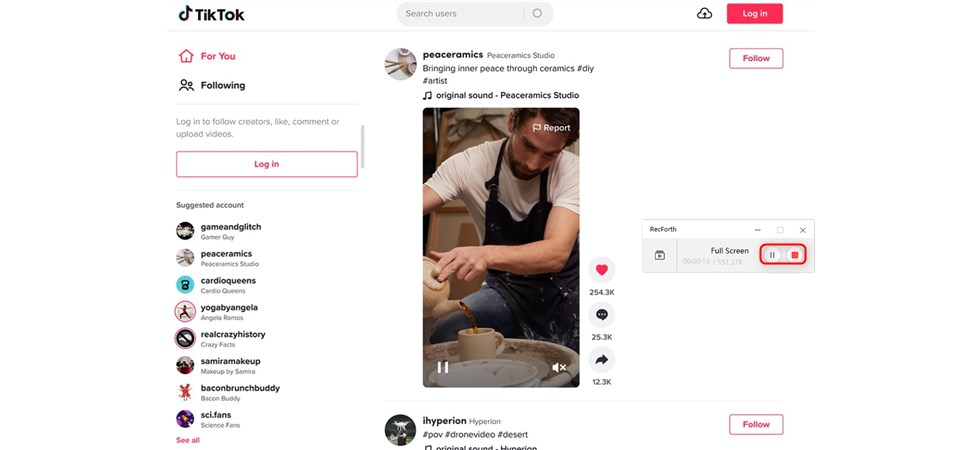Click the ihyperion username
The image size is (980, 450).
pyautogui.click(x=444, y=421)
